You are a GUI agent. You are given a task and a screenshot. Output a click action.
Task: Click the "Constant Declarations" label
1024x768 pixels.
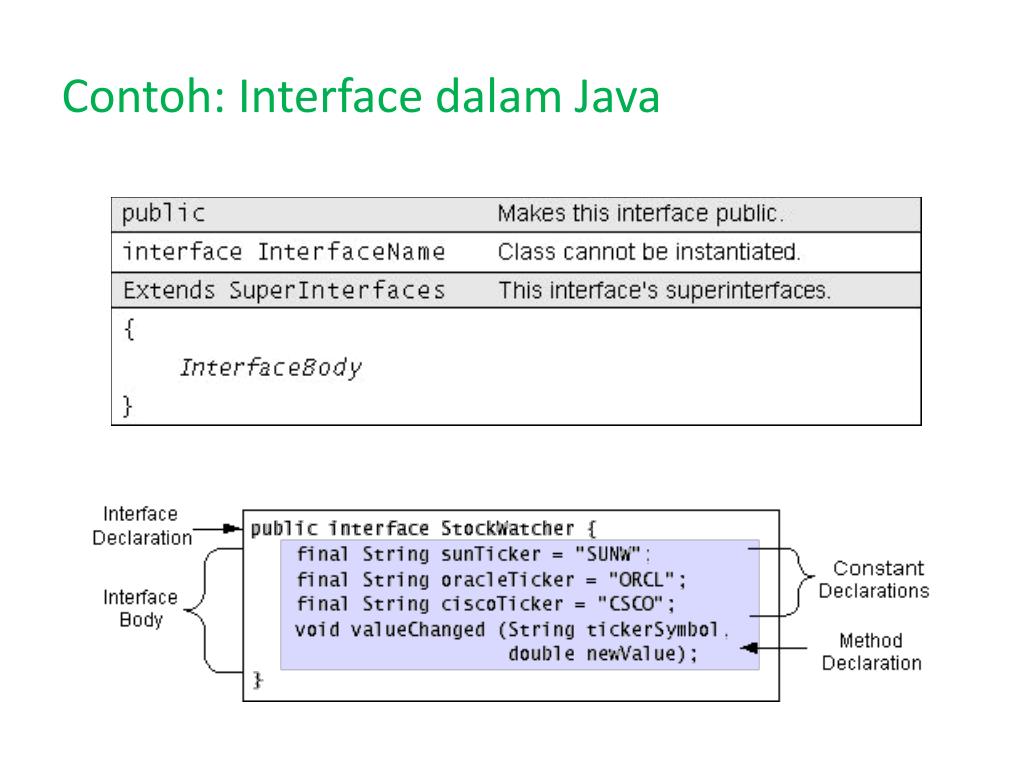tap(874, 580)
